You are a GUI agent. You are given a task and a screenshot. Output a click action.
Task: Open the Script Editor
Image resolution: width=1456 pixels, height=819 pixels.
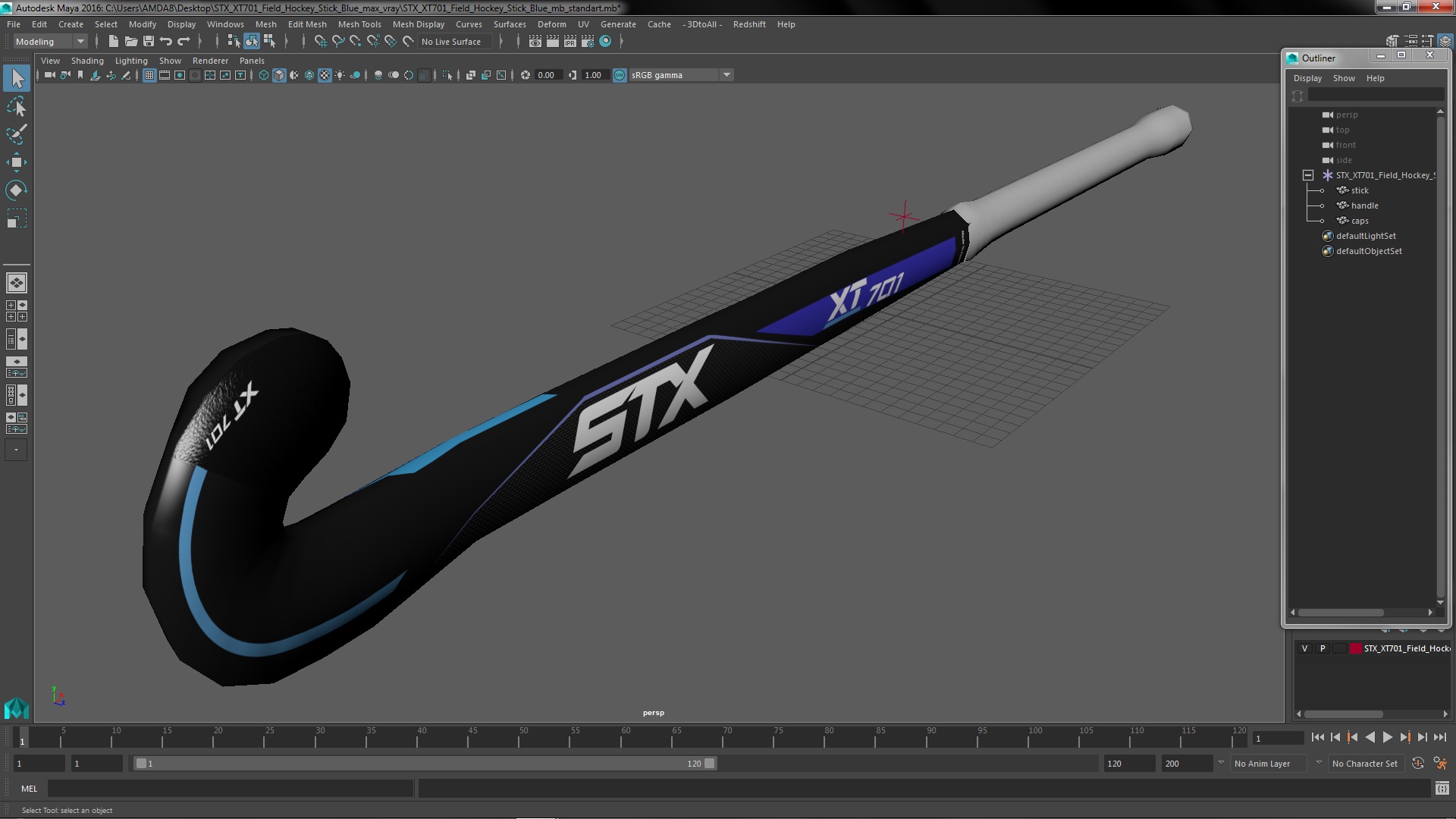tap(1442, 789)
